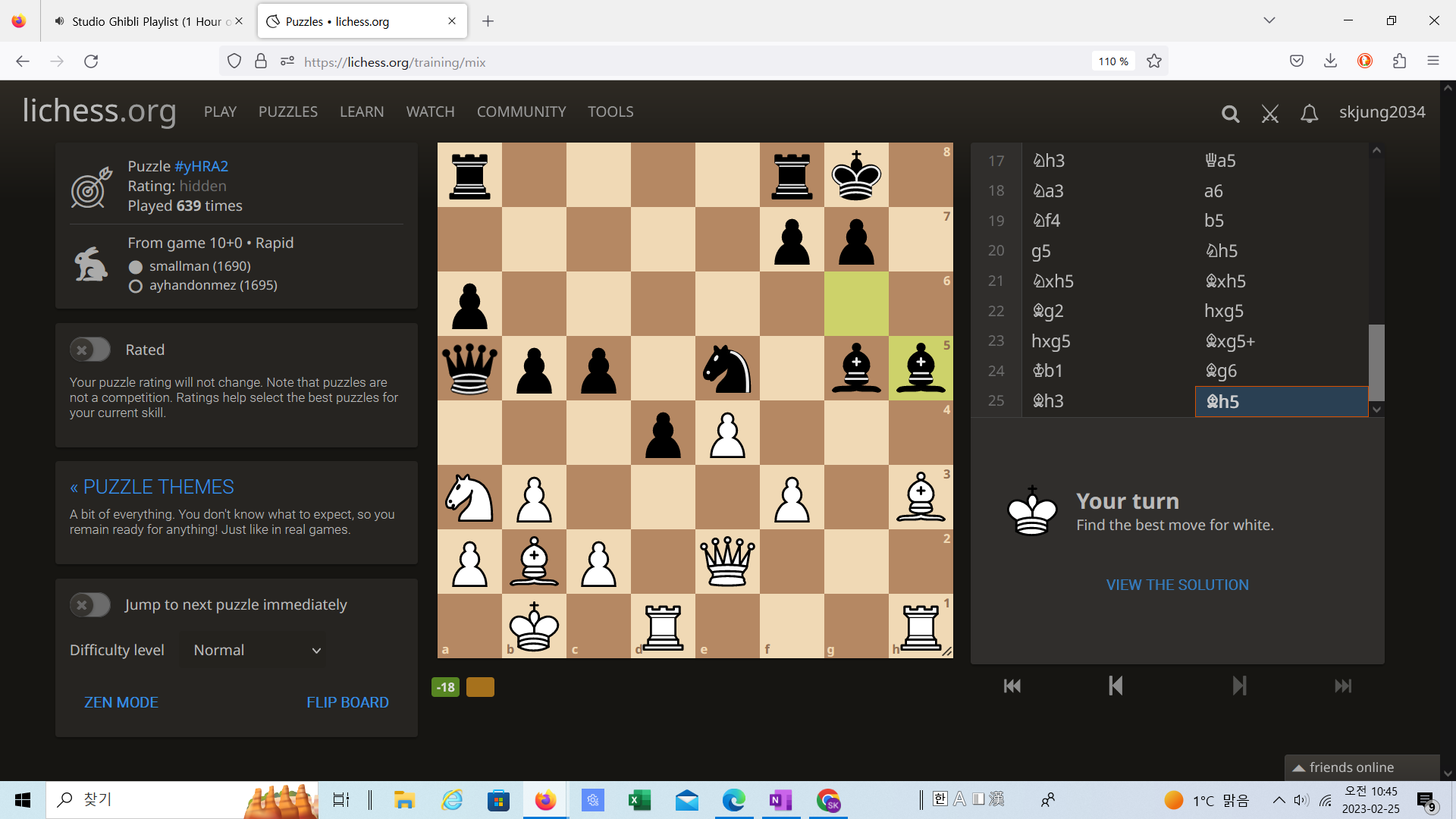
Task: Open the list all tabs chevron
Action: click(x=1269, y=20)
